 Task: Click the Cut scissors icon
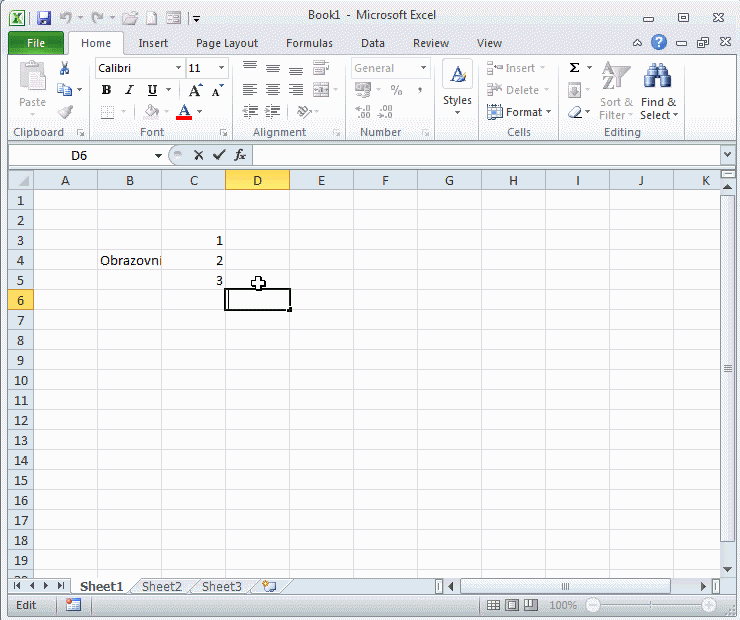65,68
